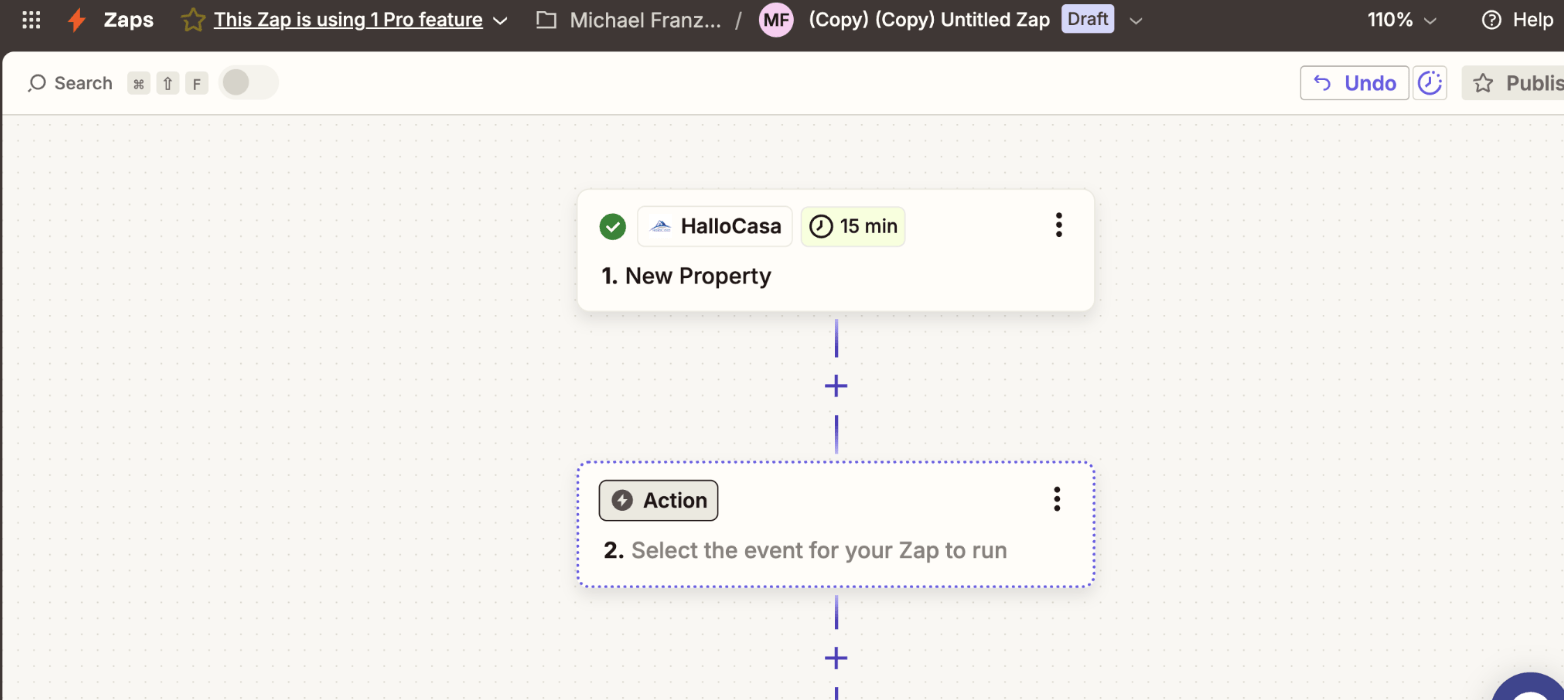The image size is (1564, 700).
Task: Click the Action chip on step 2
Action: 658,500
